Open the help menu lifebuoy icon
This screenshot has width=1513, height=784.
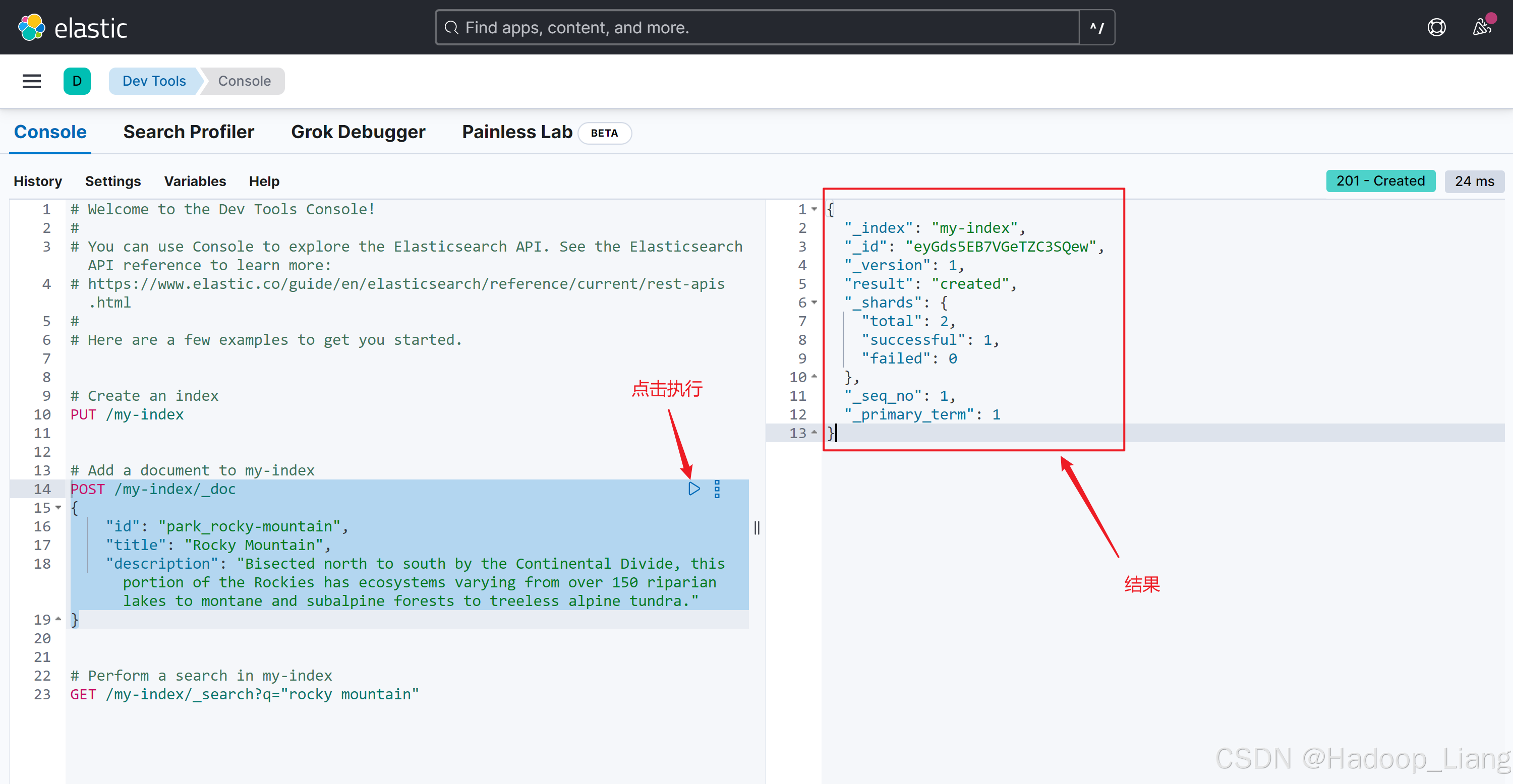pos(1436,28)
